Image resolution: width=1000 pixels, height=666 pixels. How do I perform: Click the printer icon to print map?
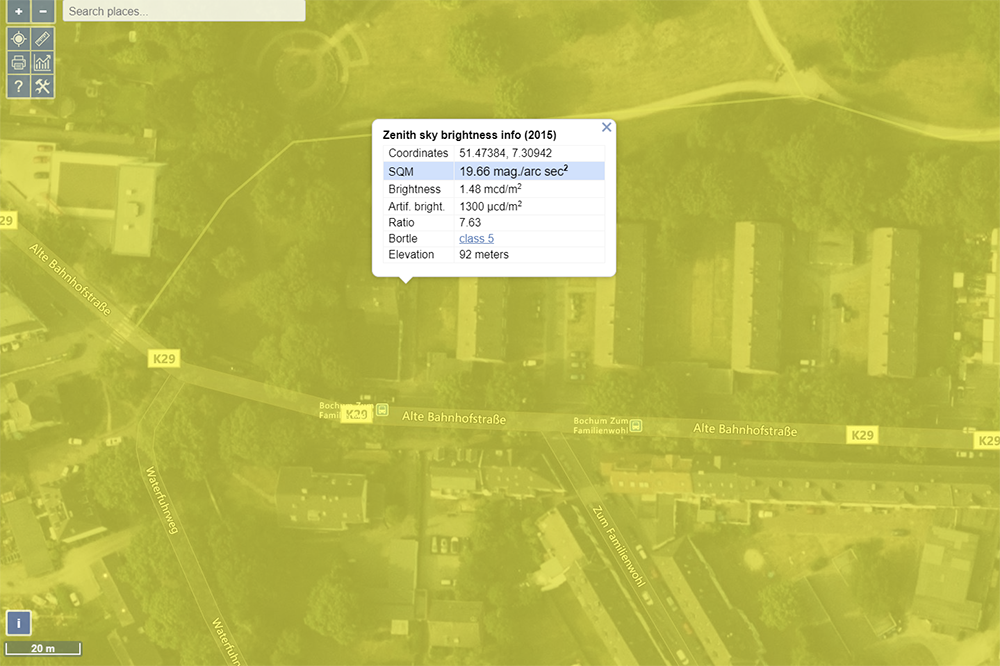18,63
